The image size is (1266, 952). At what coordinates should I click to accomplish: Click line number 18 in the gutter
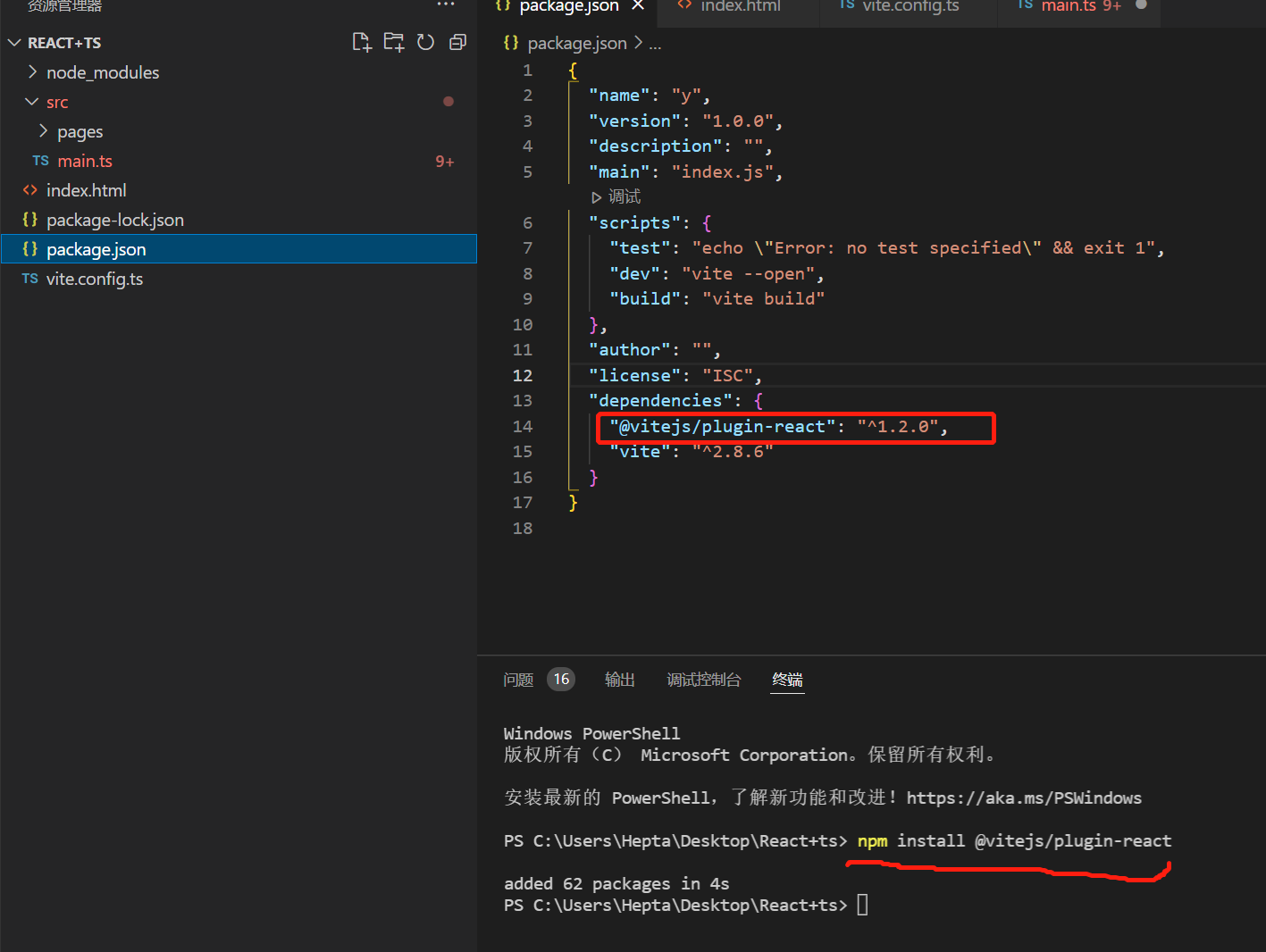tap(523, 528)
